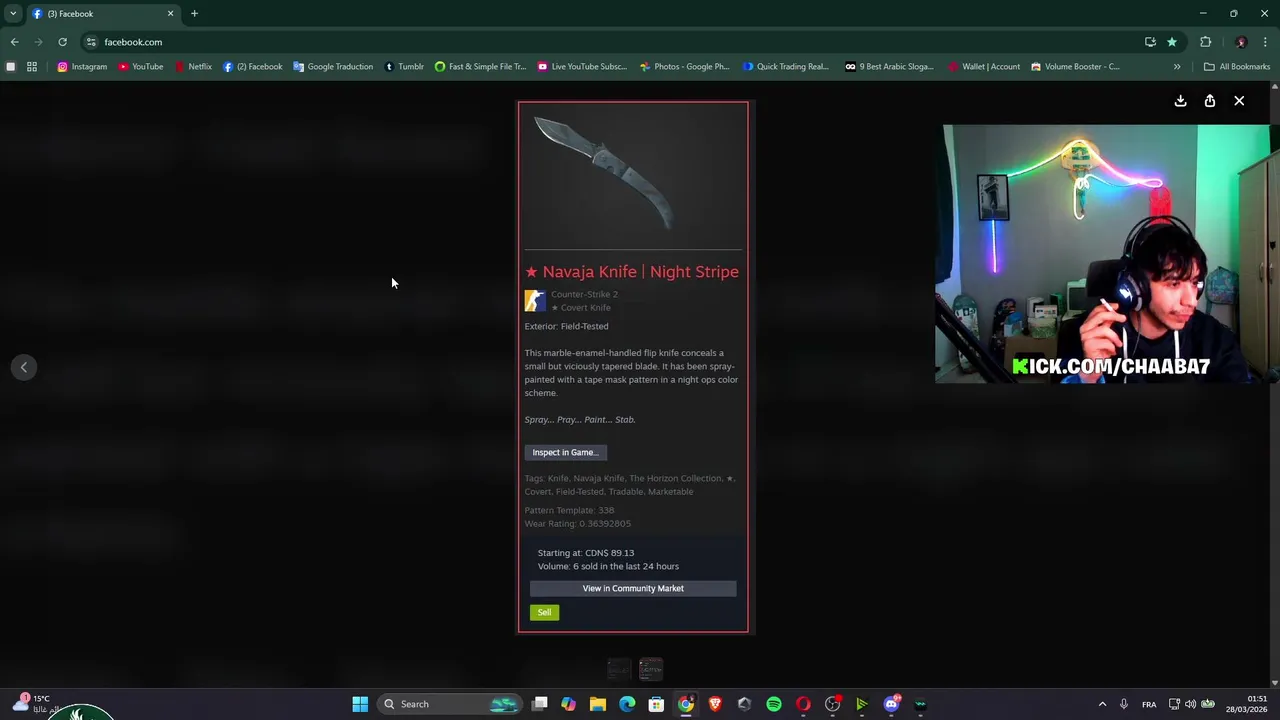Open the All Bookmarks folder

click(x=1237, y=67)
